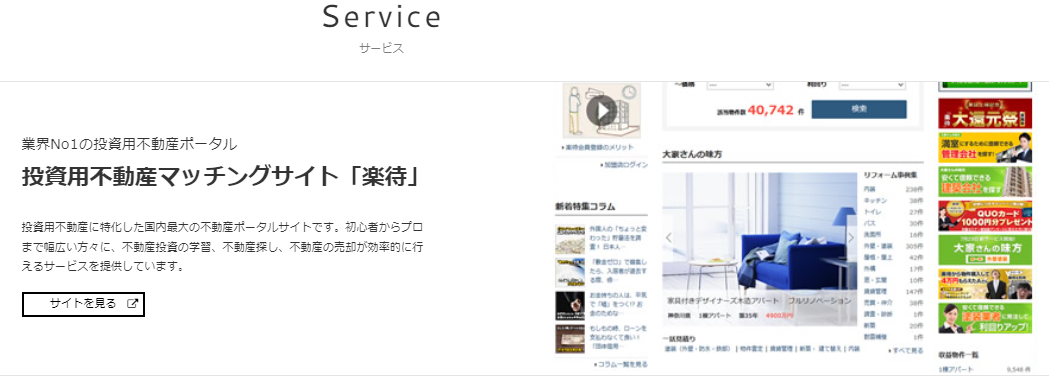
Task: Play the video thumbnail with play icon
Action: [601, 110]
